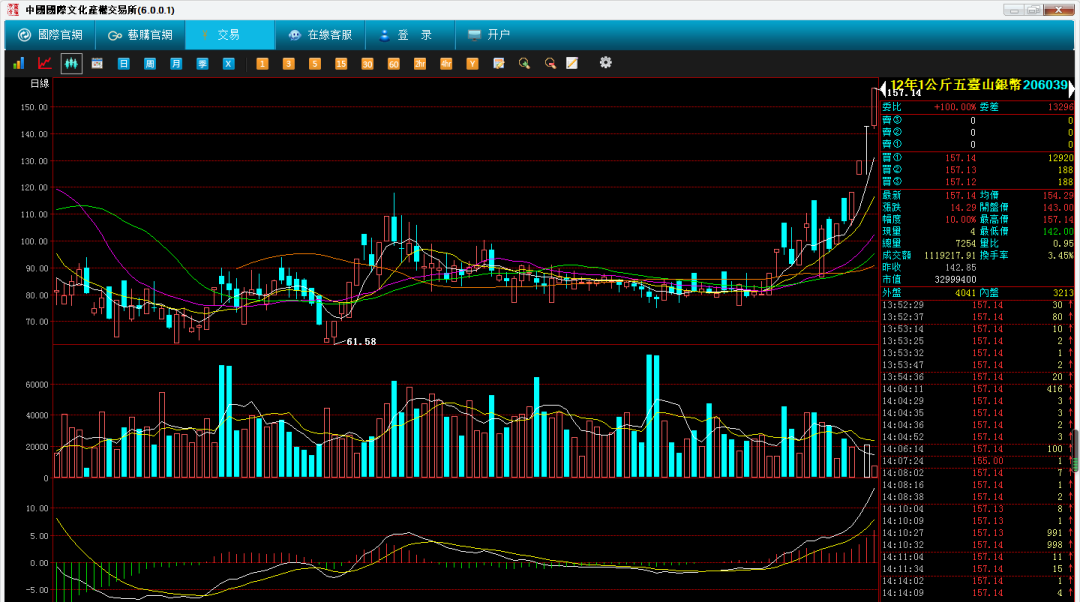Switch to the red line chart view
The height and width of the screenshot is (602, 1080).
click(x=45, y=63)
